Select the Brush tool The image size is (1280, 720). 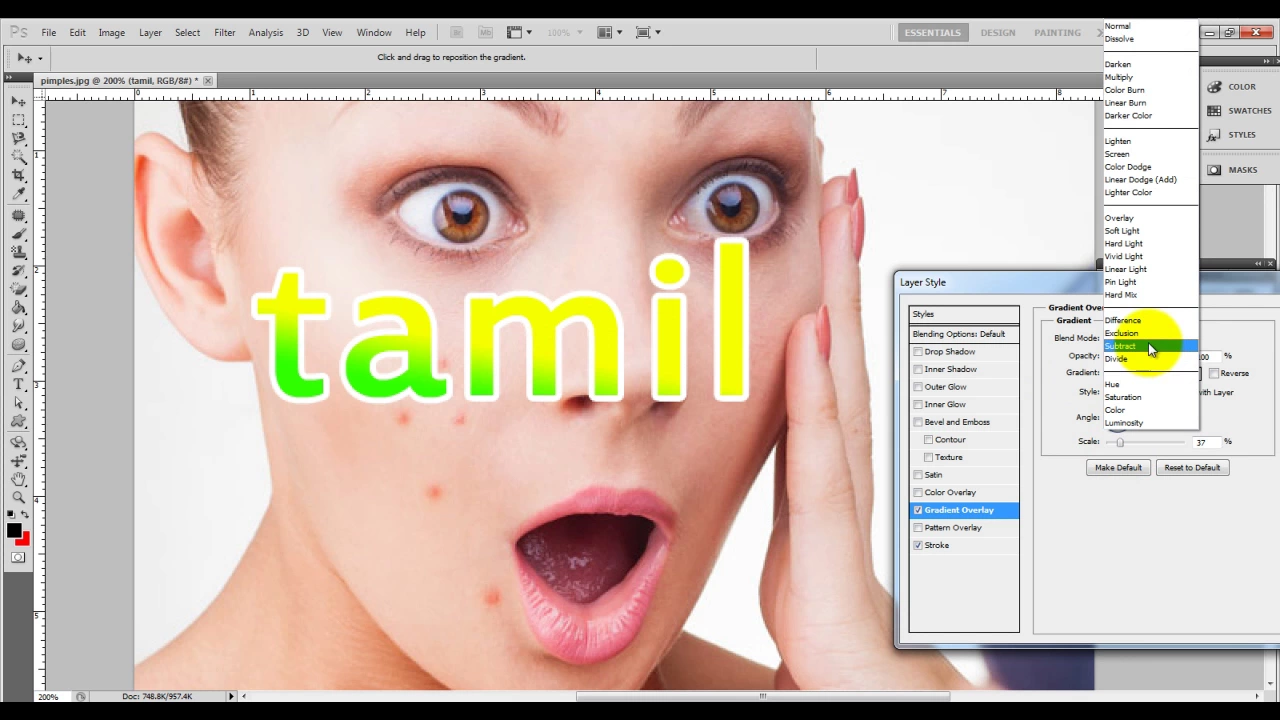(x=18, y=234)
